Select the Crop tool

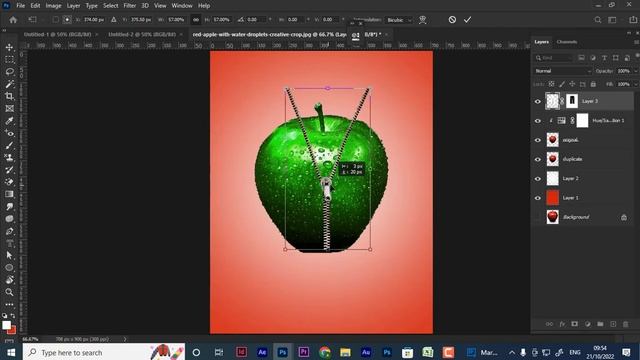pyautogui.click(x=9, y=96)
